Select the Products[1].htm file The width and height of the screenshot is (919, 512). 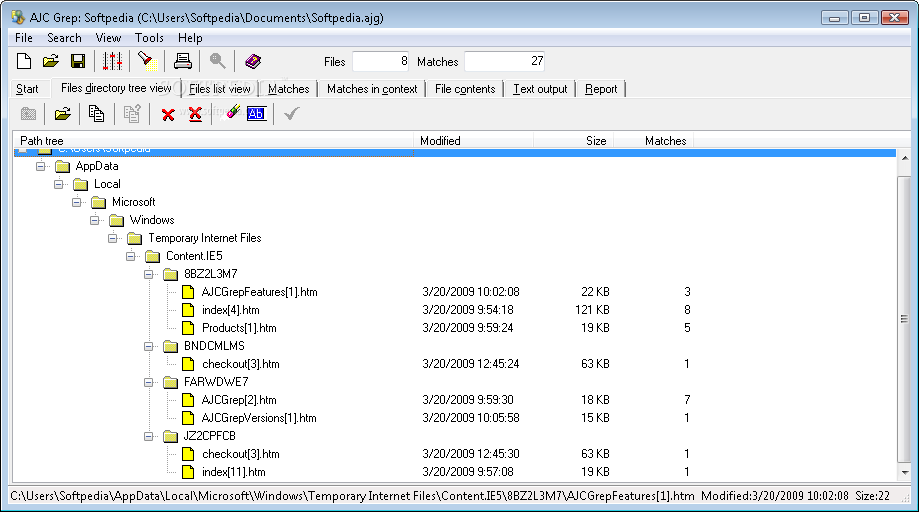pyautogui.click(x=239, y=328)
